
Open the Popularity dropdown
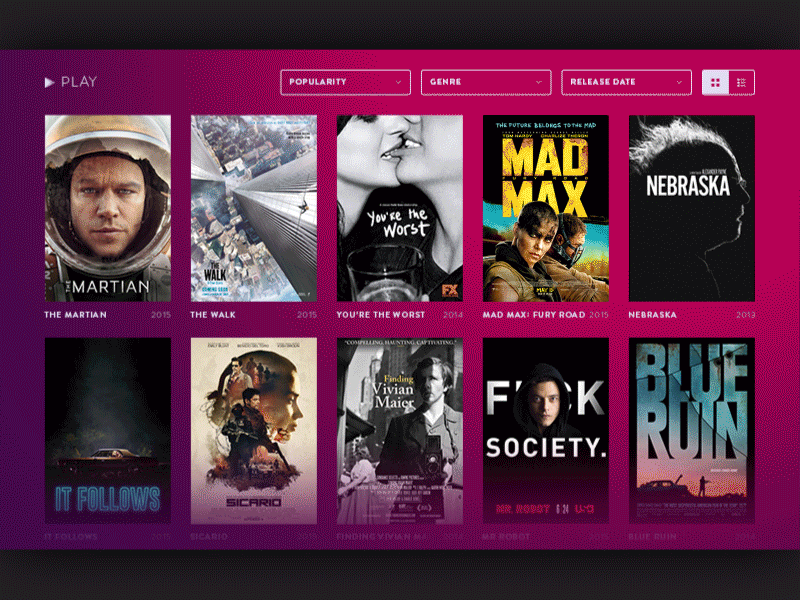point(345,82)
